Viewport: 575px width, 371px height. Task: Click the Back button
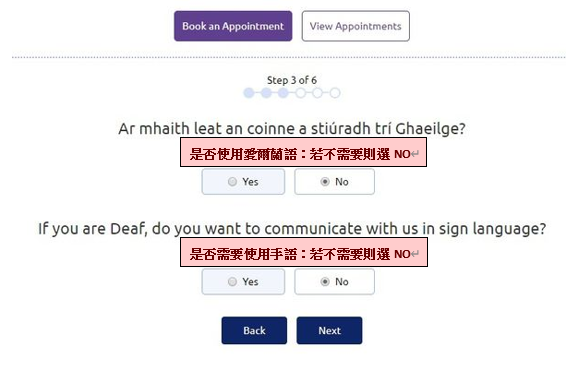pos(254,330)
